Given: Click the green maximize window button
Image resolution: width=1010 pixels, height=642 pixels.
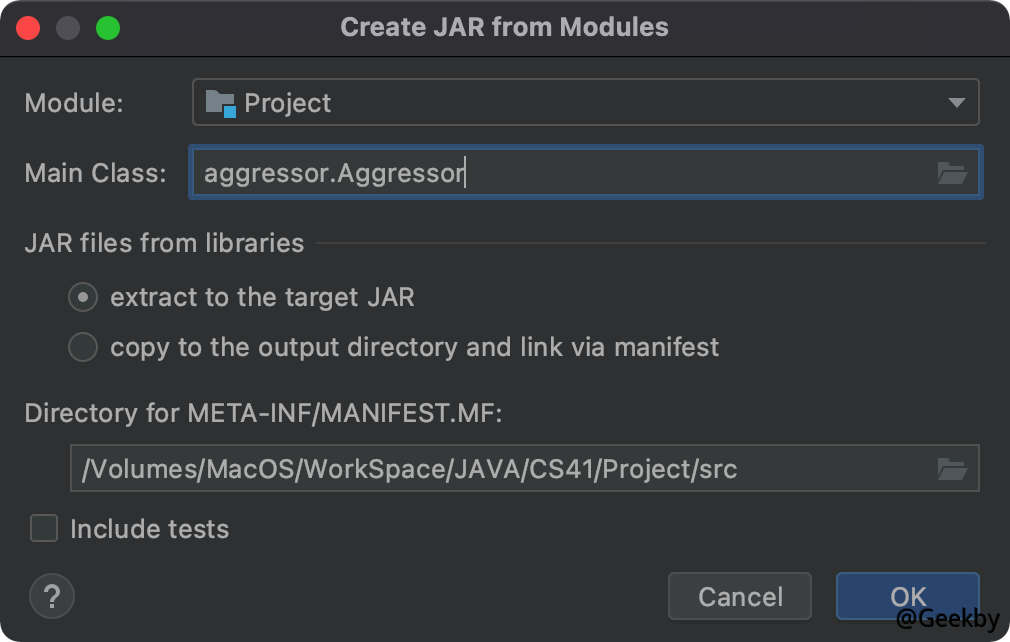Looking at the screenshot, I should click(108, 28).
